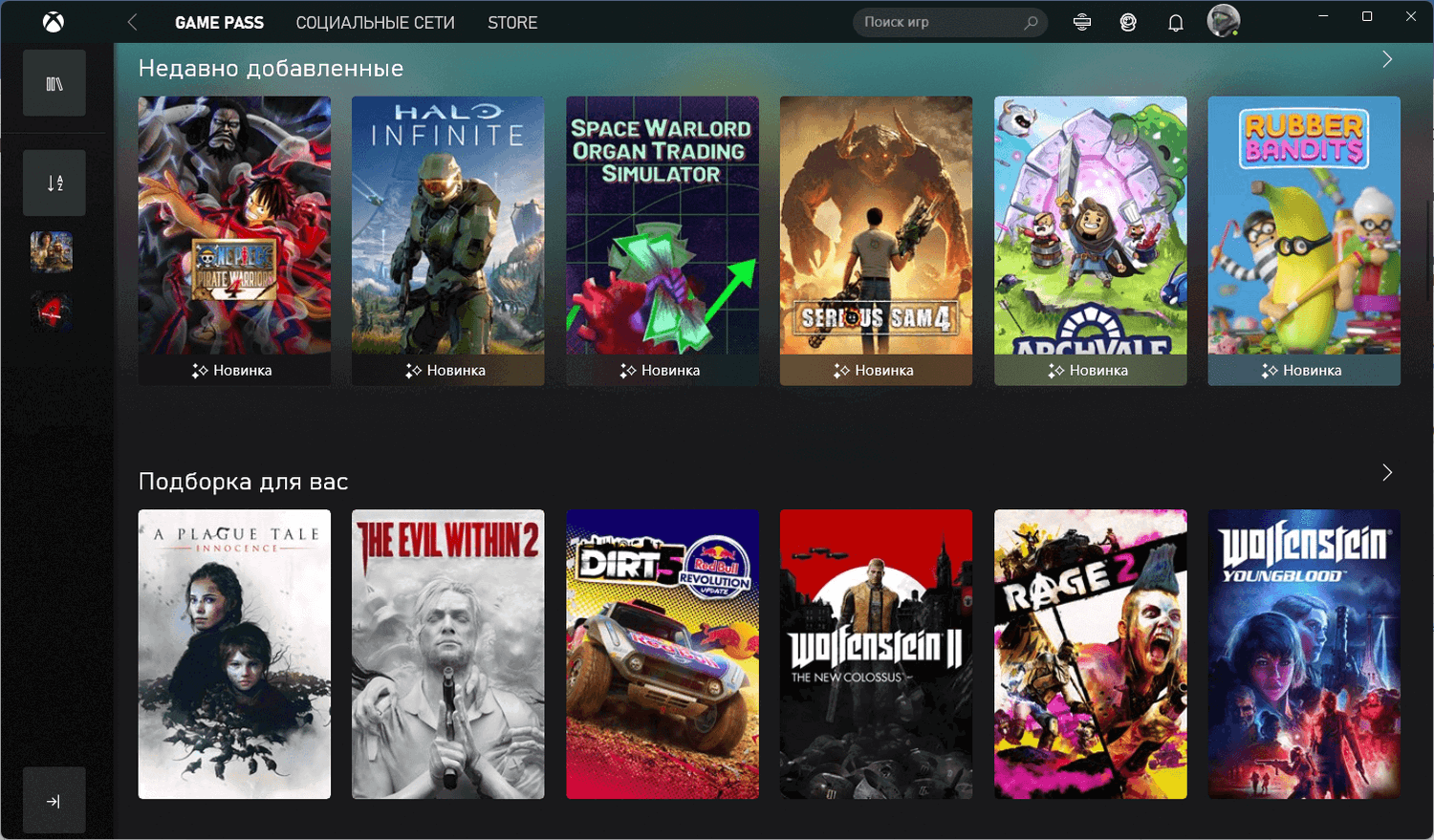Open The Evil Within 2 cover
The image size is (1434, 840).
[x=448, y=654]
